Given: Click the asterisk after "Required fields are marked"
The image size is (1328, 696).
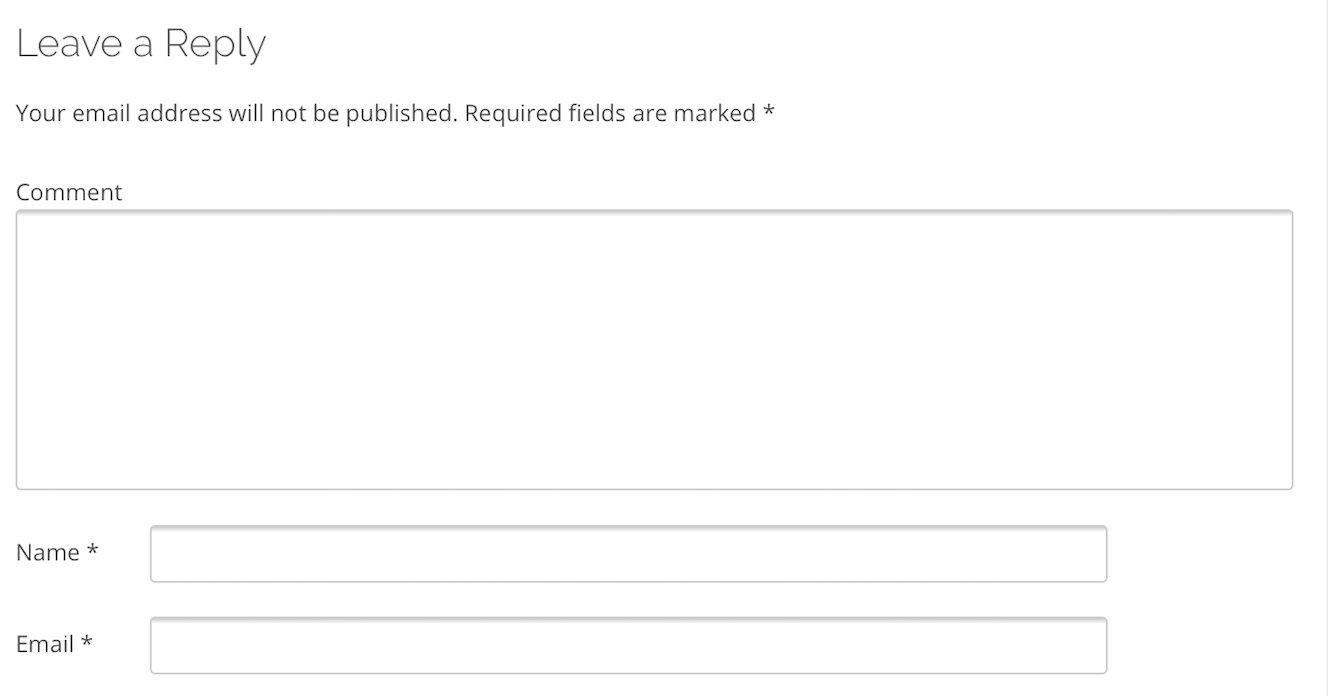Looking at the screenshot, I should pyautogui.click(x=769, y=112).
